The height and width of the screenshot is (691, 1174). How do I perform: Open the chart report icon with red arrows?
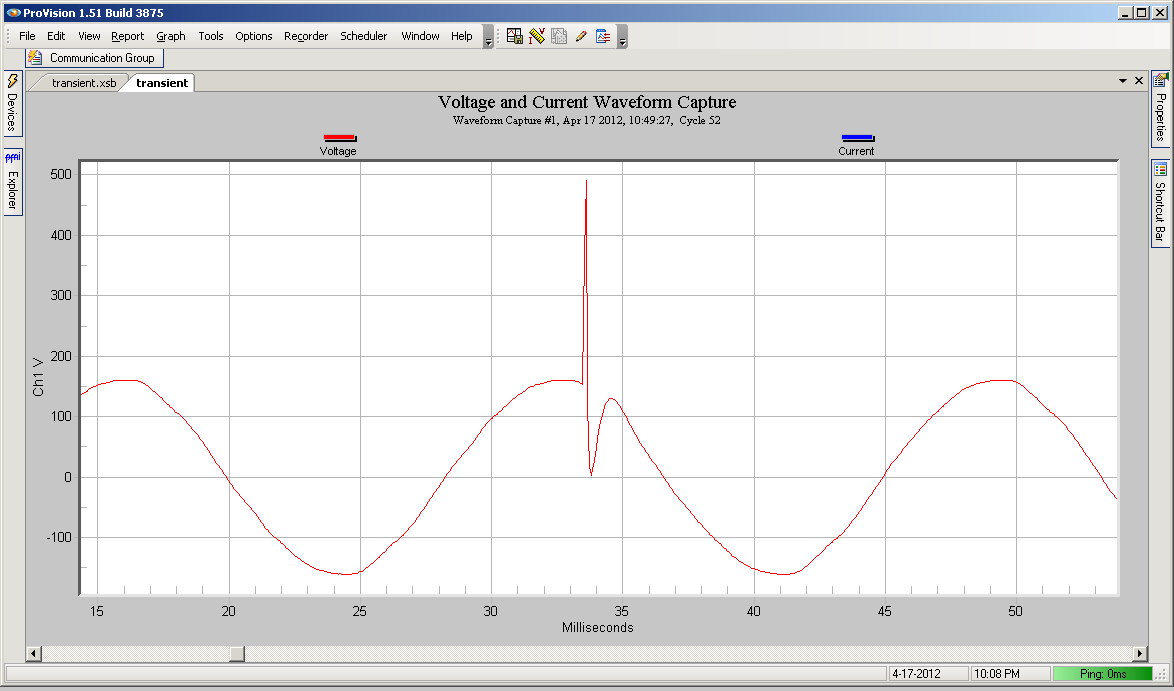point(603,36)
